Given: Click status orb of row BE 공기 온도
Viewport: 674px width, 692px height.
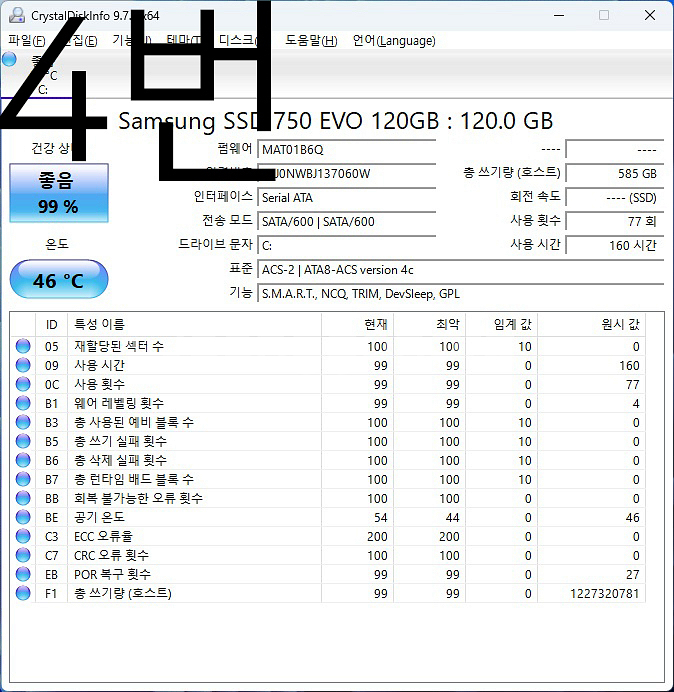Looking at the screenshot, I should pyautogui.click(x=23, y=517).
